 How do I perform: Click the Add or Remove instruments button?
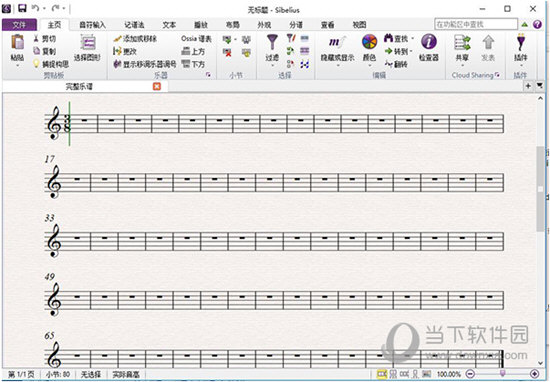[135, 39]
